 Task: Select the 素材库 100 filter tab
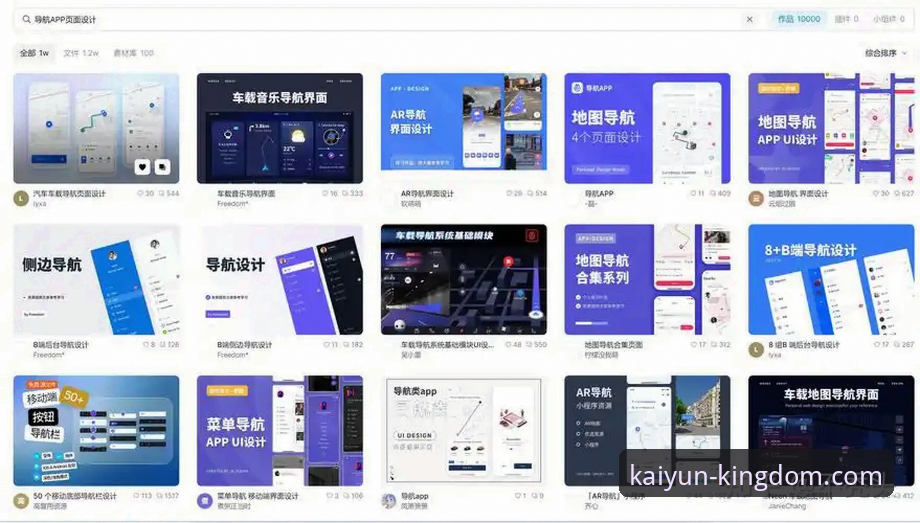tap(133, 53)
